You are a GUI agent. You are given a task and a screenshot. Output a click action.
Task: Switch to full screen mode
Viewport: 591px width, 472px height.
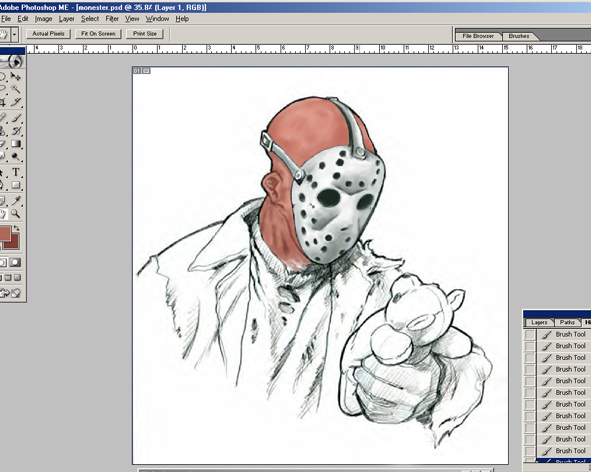point(18,278)
